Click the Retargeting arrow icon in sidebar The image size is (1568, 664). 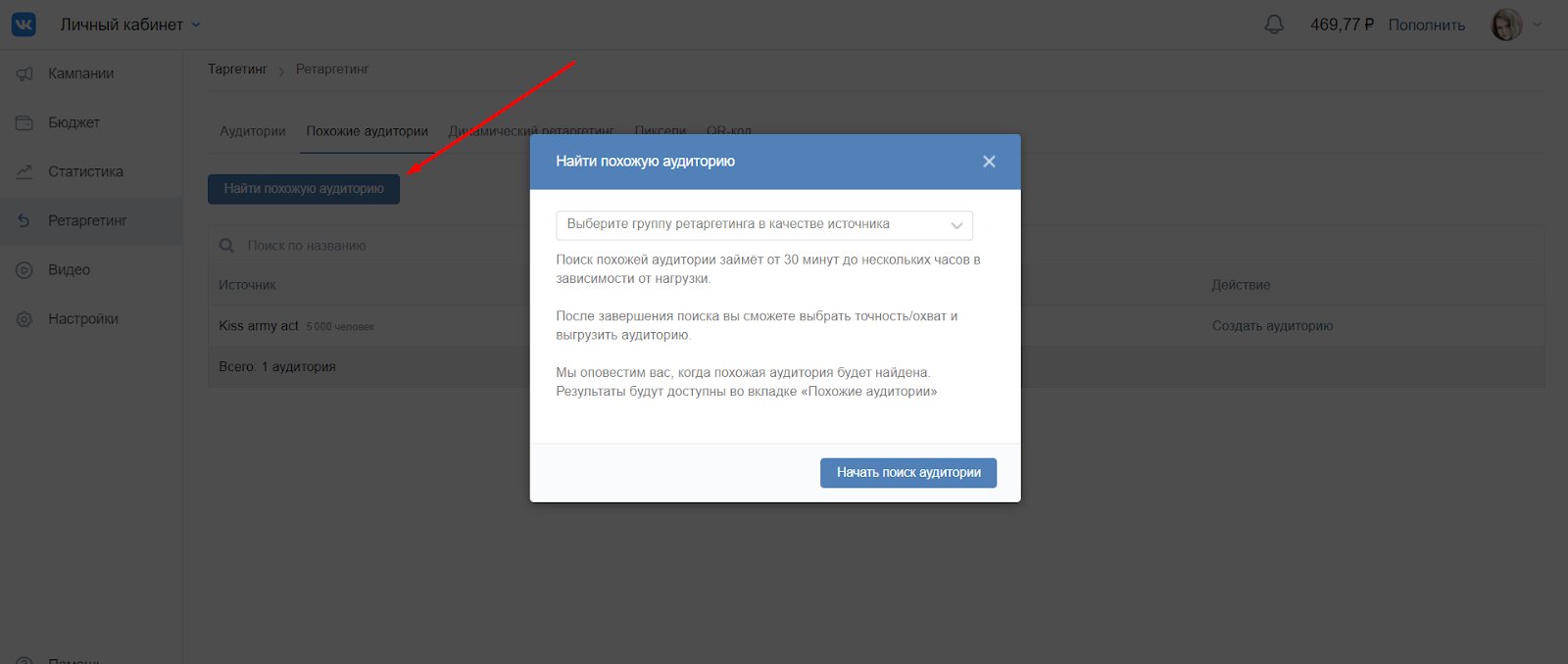point(24,220)
